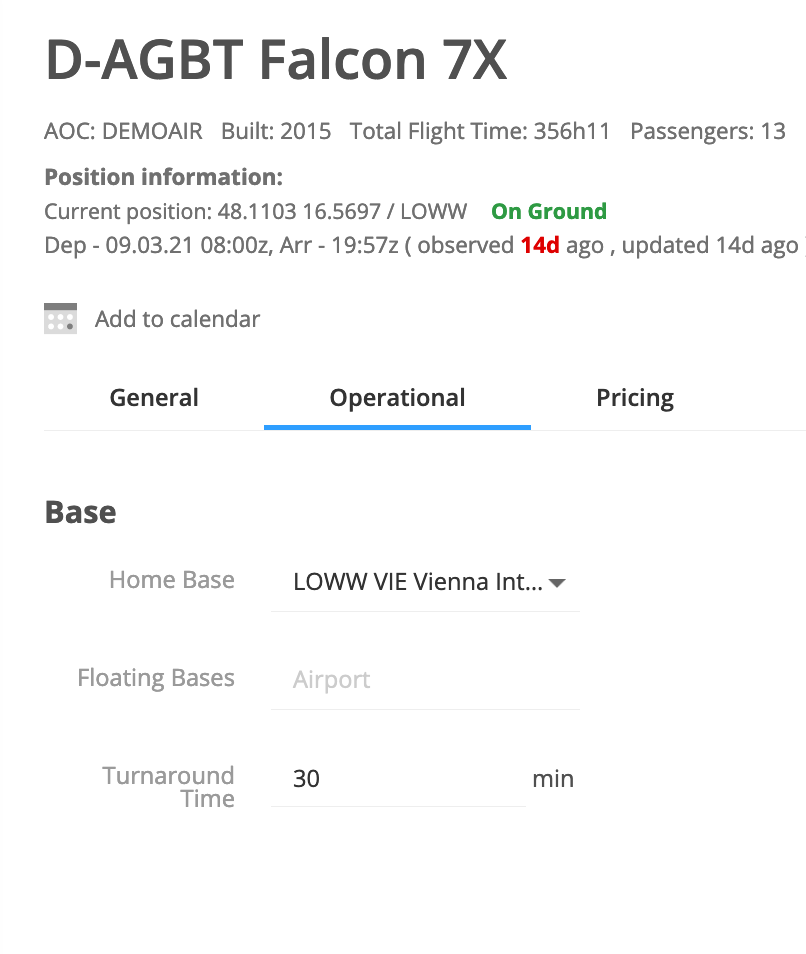806x954 pixels.
Task: Select the Operational tab
Action: (397, 398)
